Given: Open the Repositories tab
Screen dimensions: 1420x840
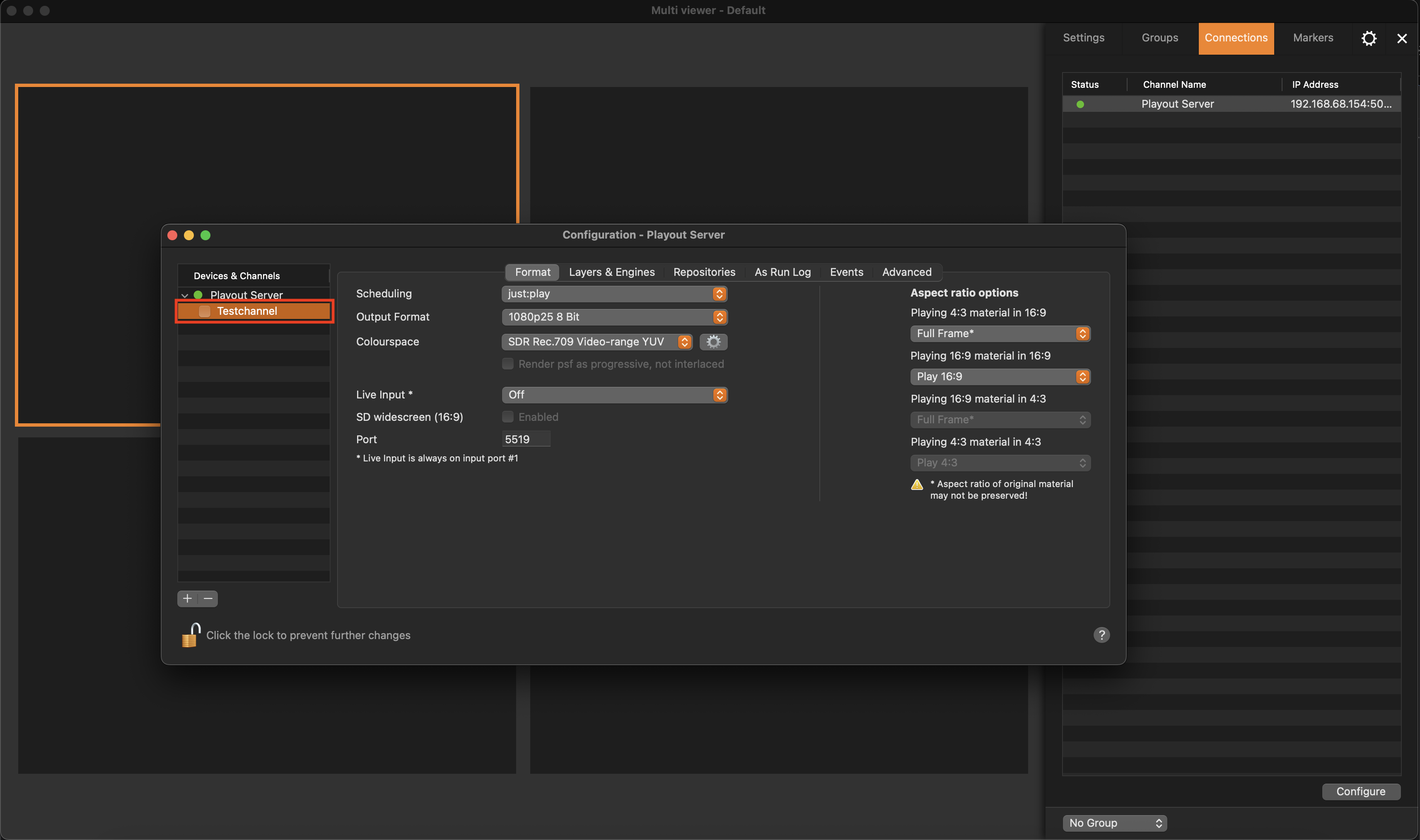Looking at the screenshot, I should (704, 272).
